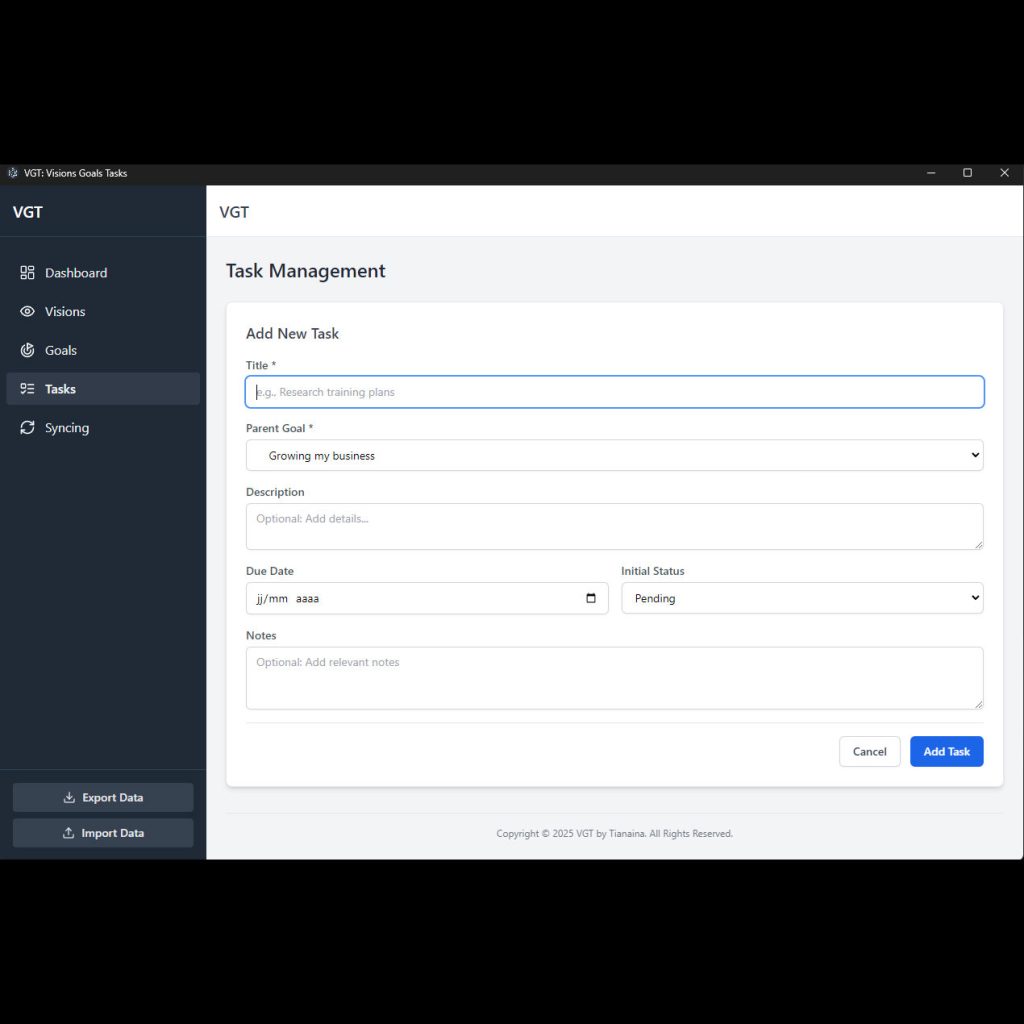Viewport: 1024px width, 1024px height.
Task: Go to the Goals section
Action: coord(61,351)
